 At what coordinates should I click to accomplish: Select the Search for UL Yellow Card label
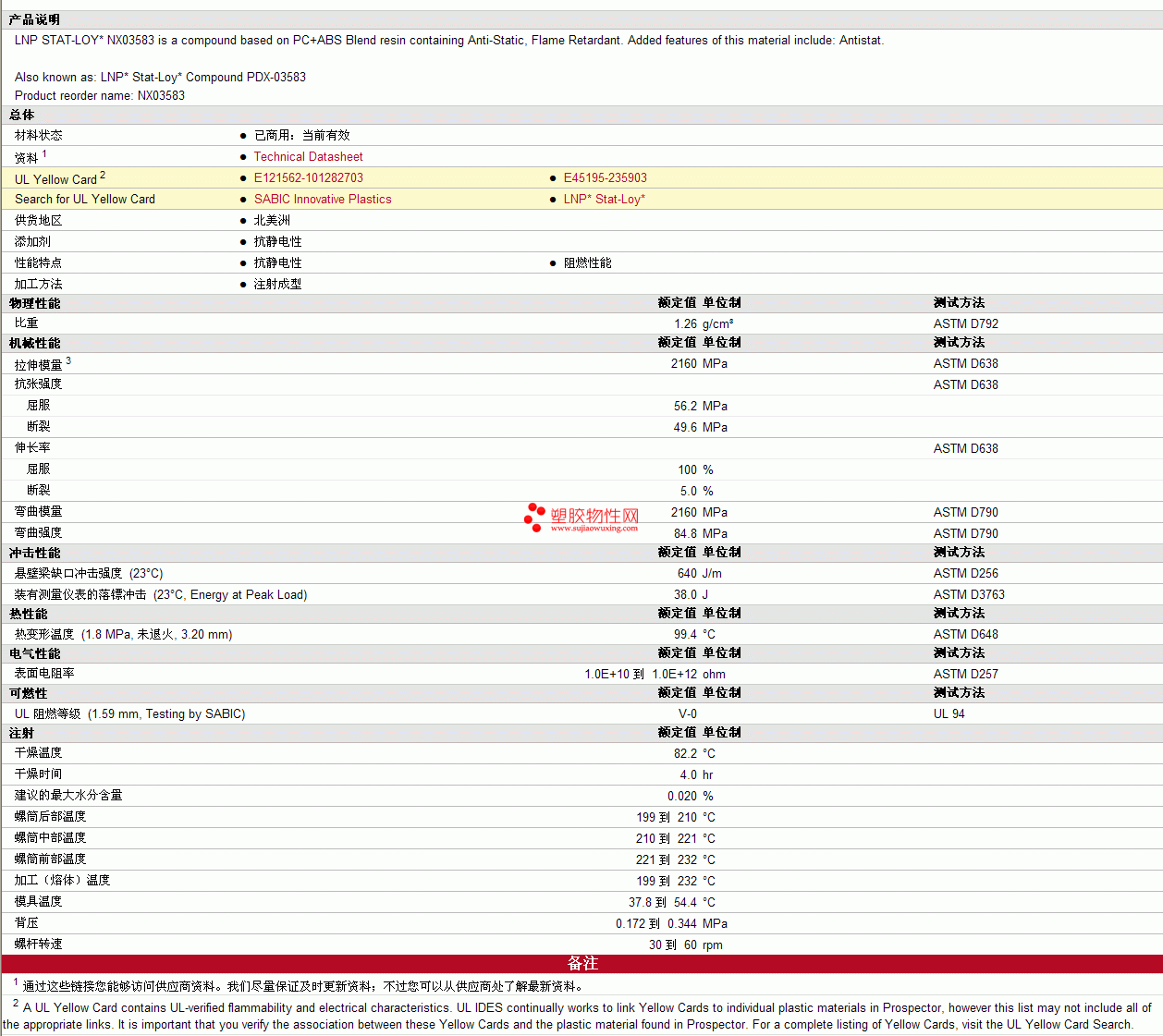coord(85,200)
